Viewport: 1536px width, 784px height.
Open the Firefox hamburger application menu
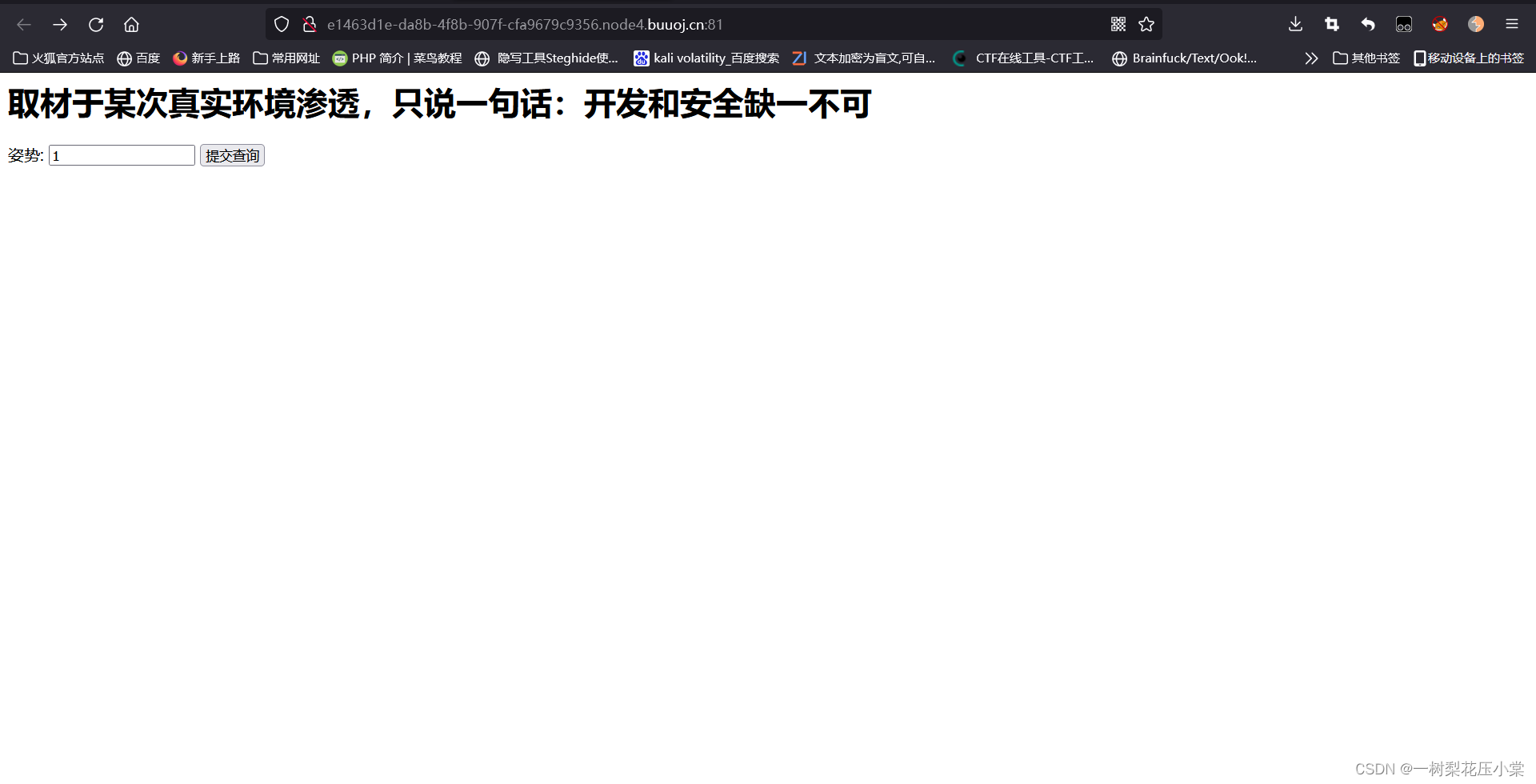[x=1512, y=25]
